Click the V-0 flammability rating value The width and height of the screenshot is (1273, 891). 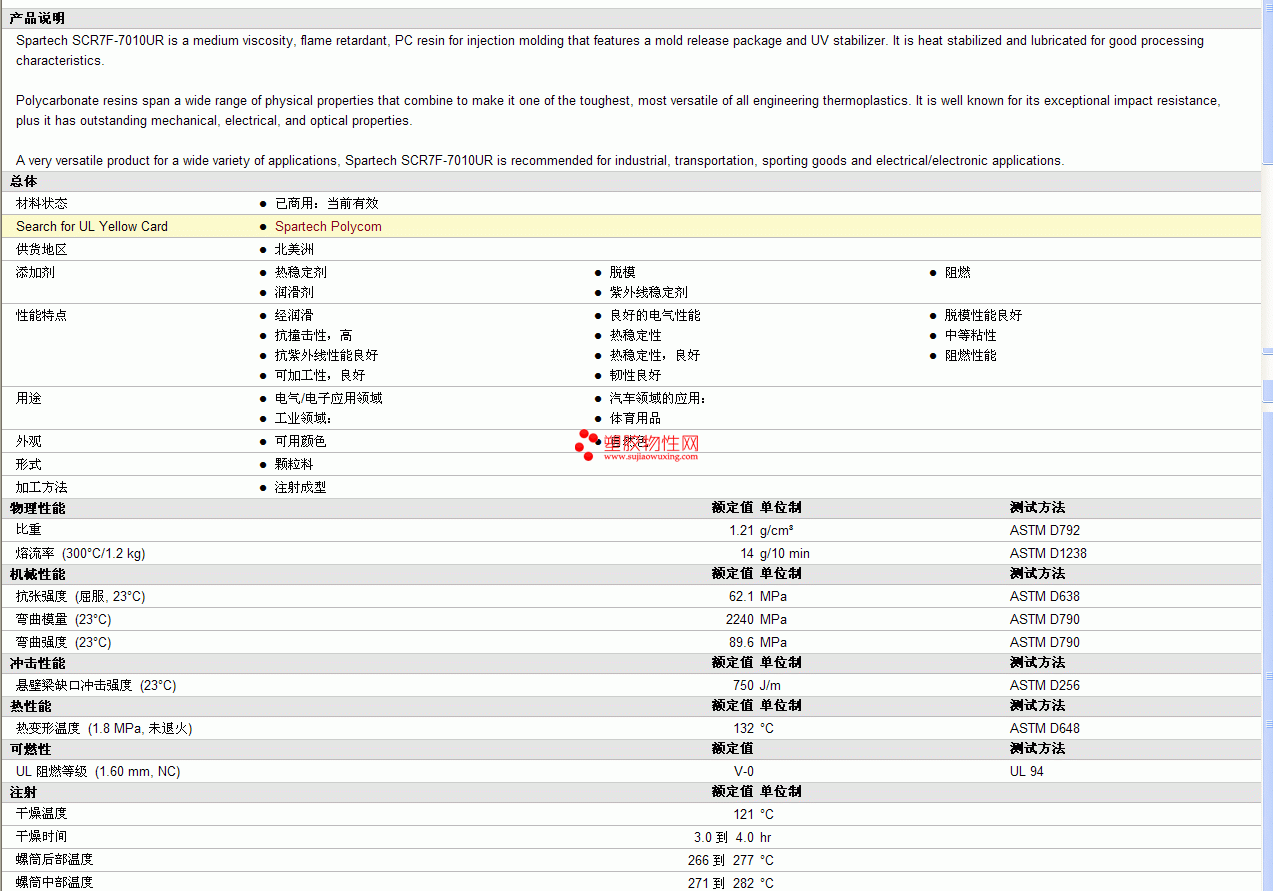(744, 771)
